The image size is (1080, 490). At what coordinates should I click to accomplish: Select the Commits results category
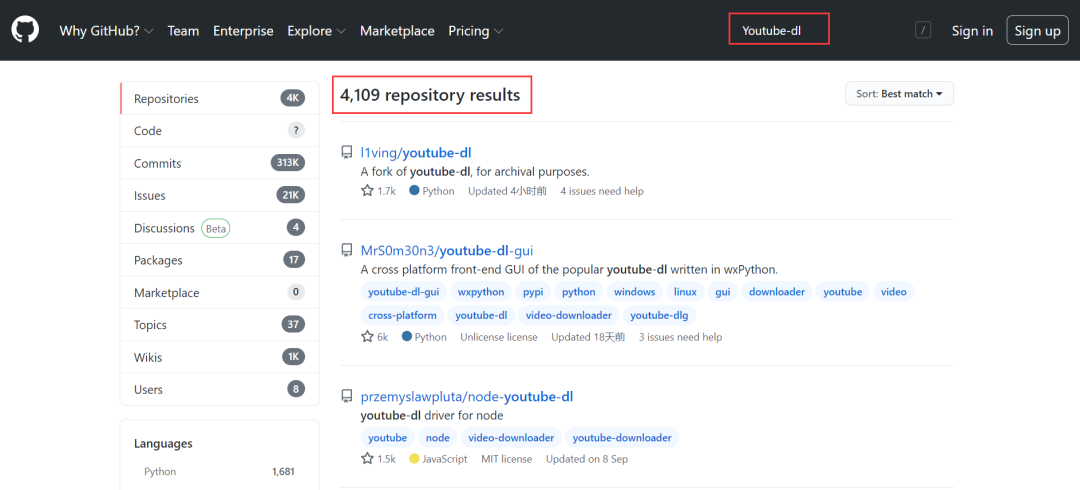[x=158, y=163]
